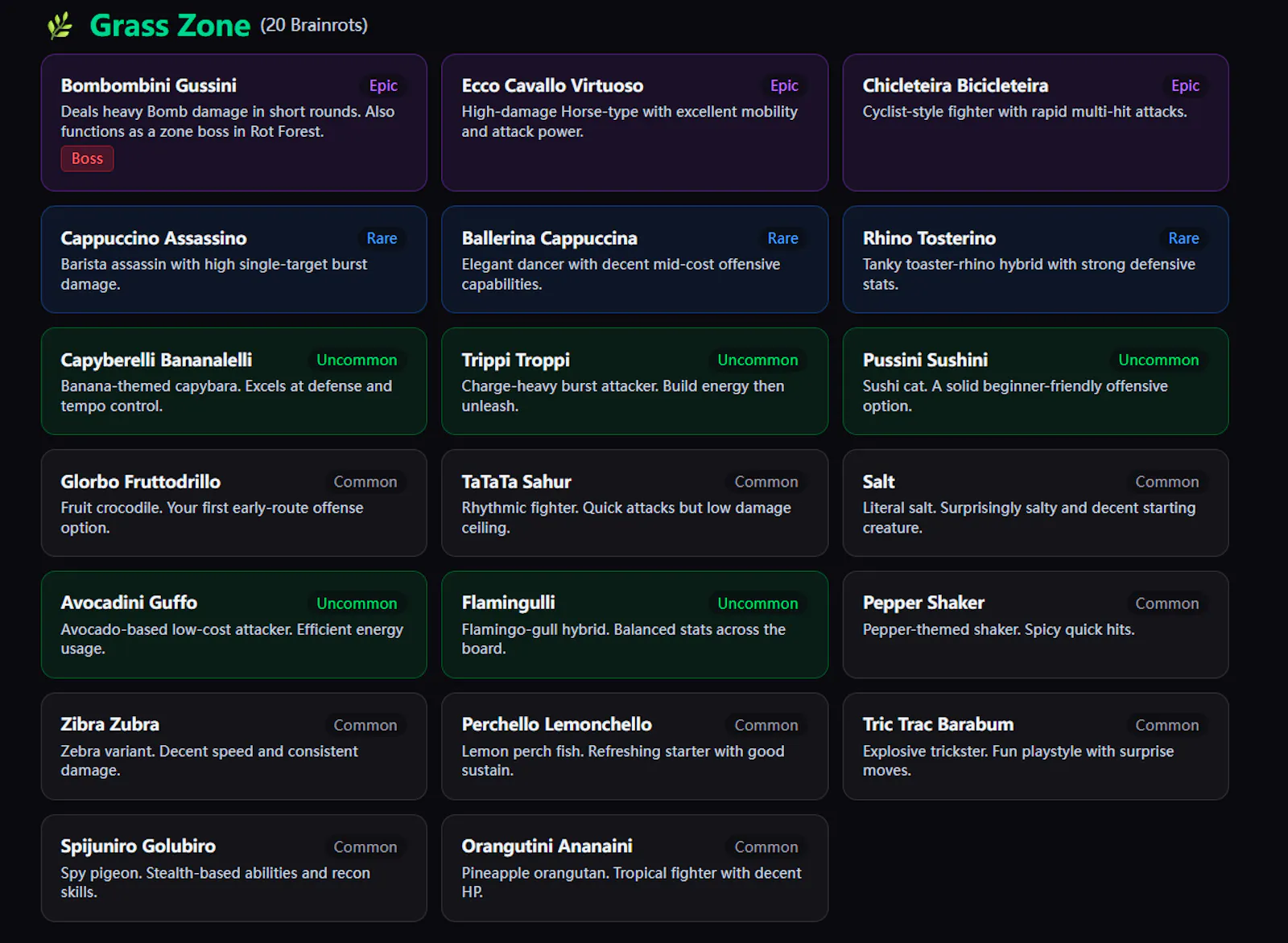Click Rare badge on Cappuccino Assassino
This screenshot has height=943, width=1288.
coord(382,238)
